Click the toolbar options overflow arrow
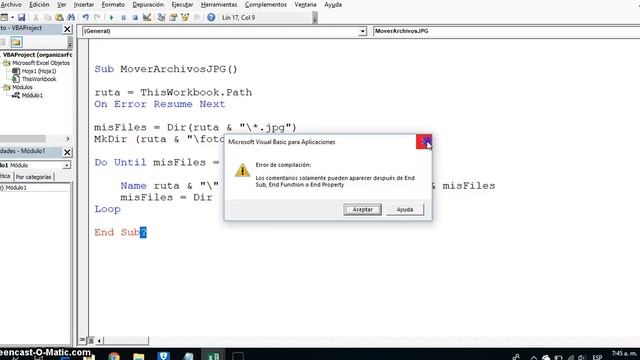The height and width of the screenshot is (360, 640). point(315,18)
